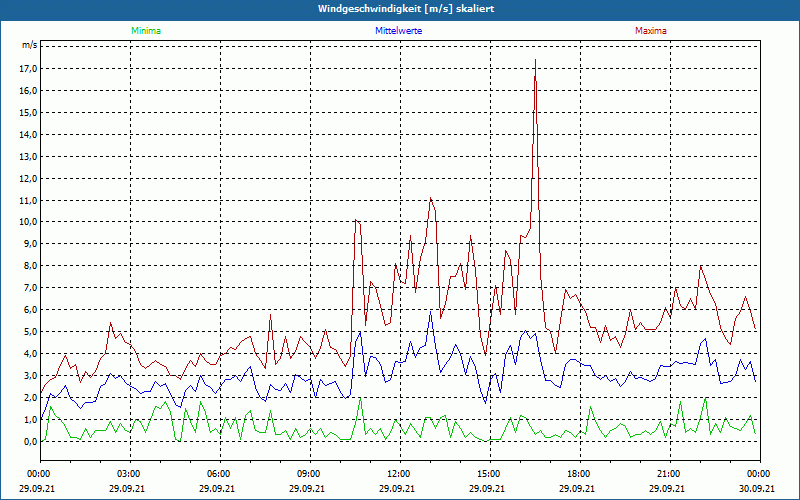The height and width of the screenshot is (500, 800).
Task: Click the 5,0 y-axis value
Action: click(31, 331)
